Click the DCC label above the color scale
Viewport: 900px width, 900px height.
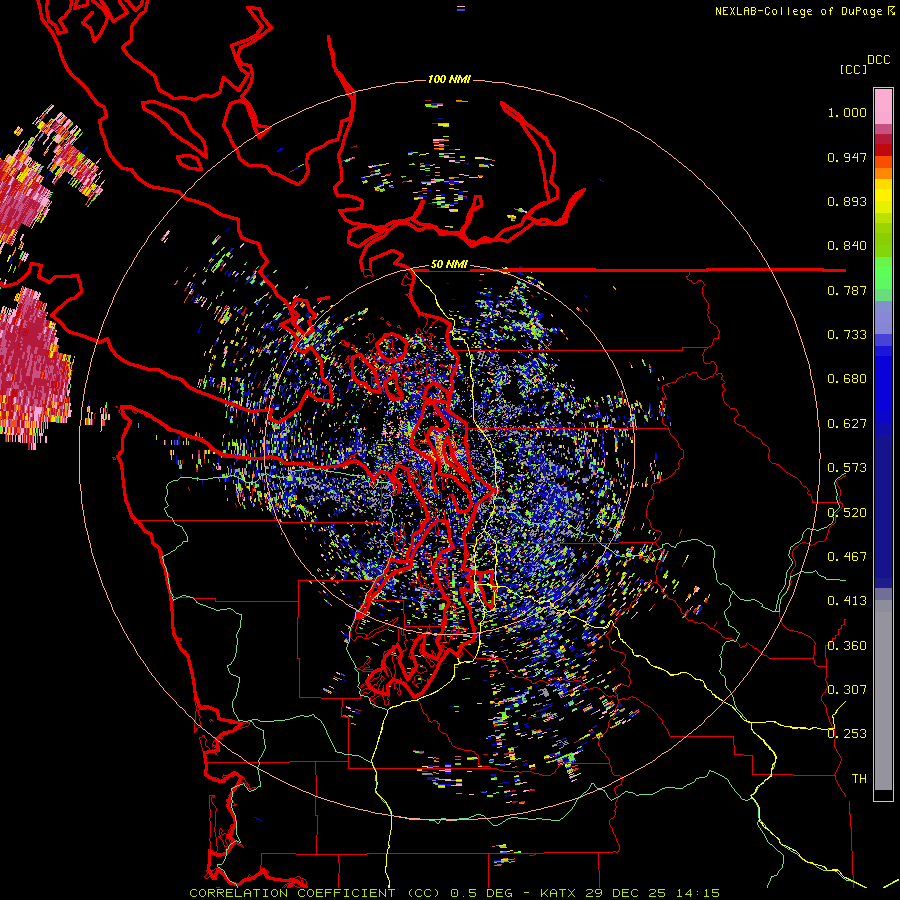click(879, 60)
